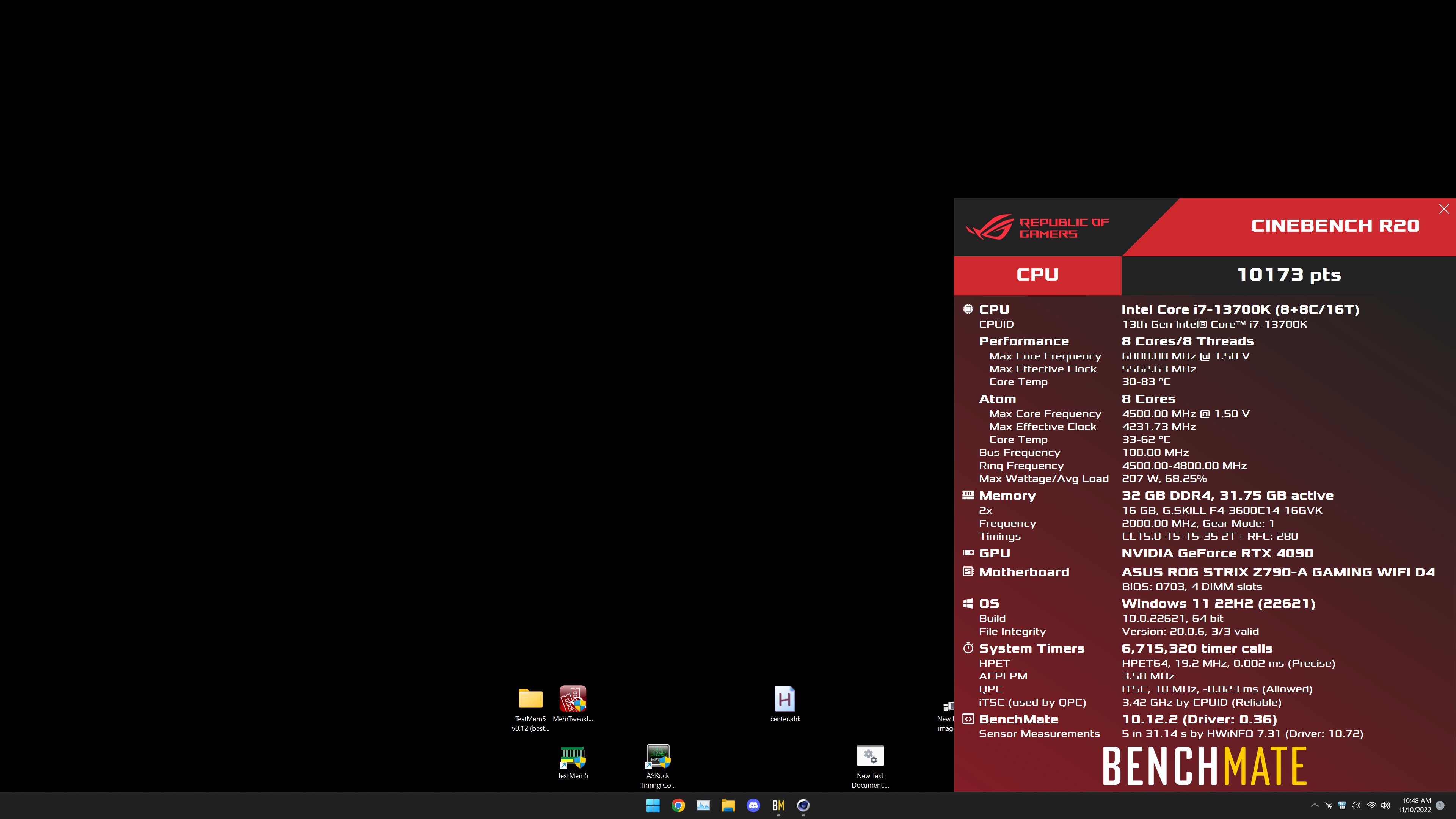1456x819 pixels.
Task: Click the System Timers stopwatch icon
Action: coord(968,648)
